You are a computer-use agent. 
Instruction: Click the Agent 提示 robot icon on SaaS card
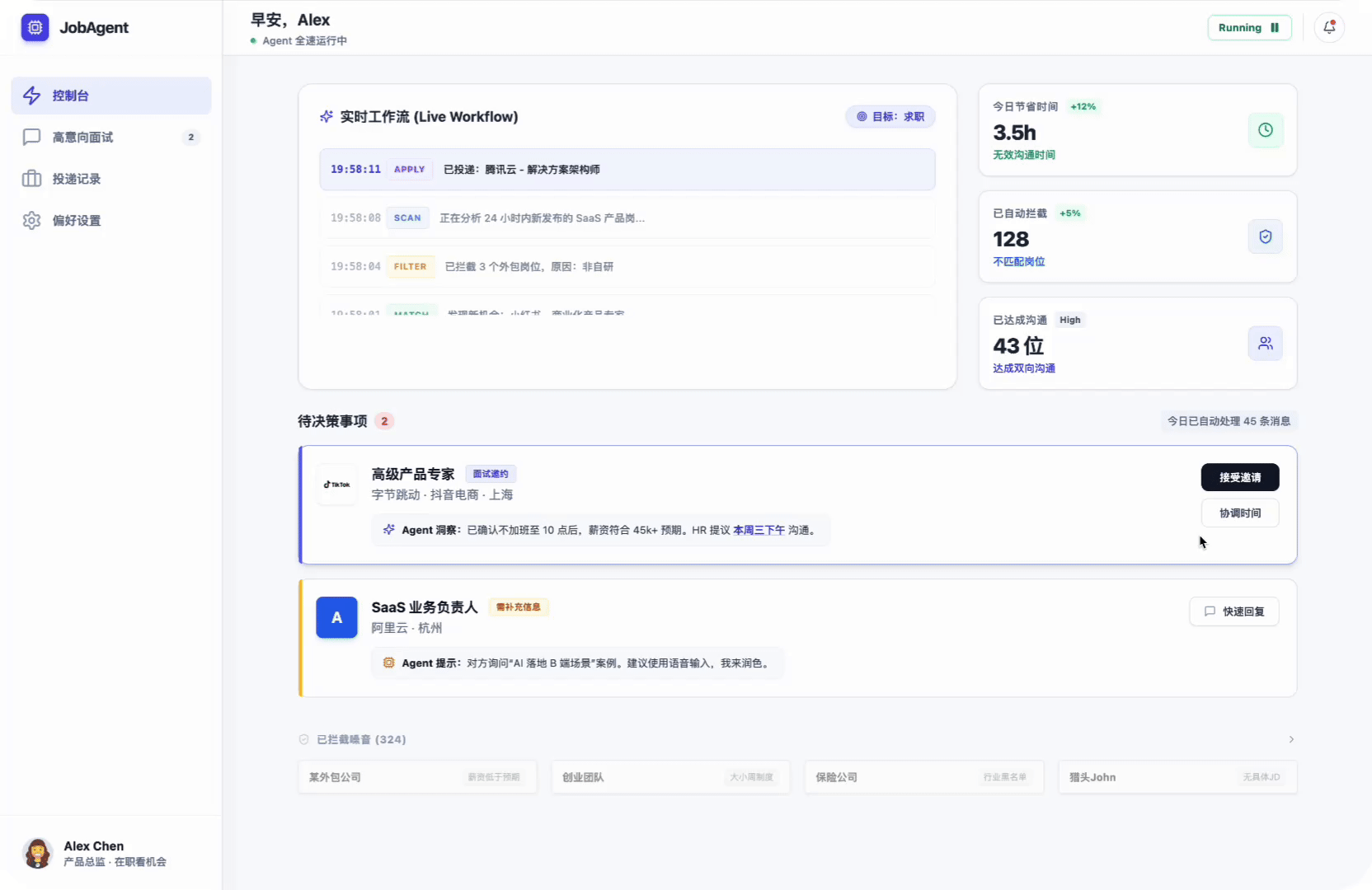(x=388, y=663)
